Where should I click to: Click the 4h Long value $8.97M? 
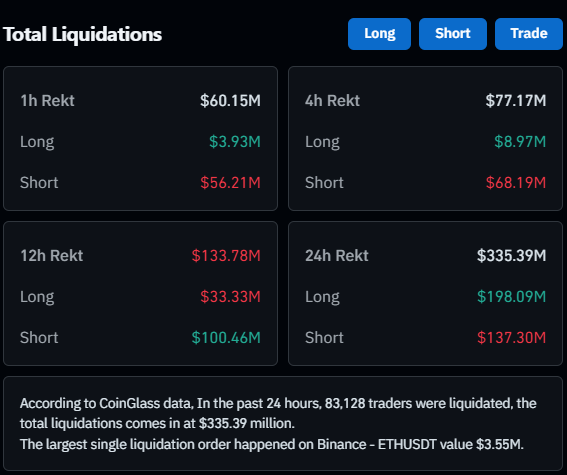(x=520, y=141)
